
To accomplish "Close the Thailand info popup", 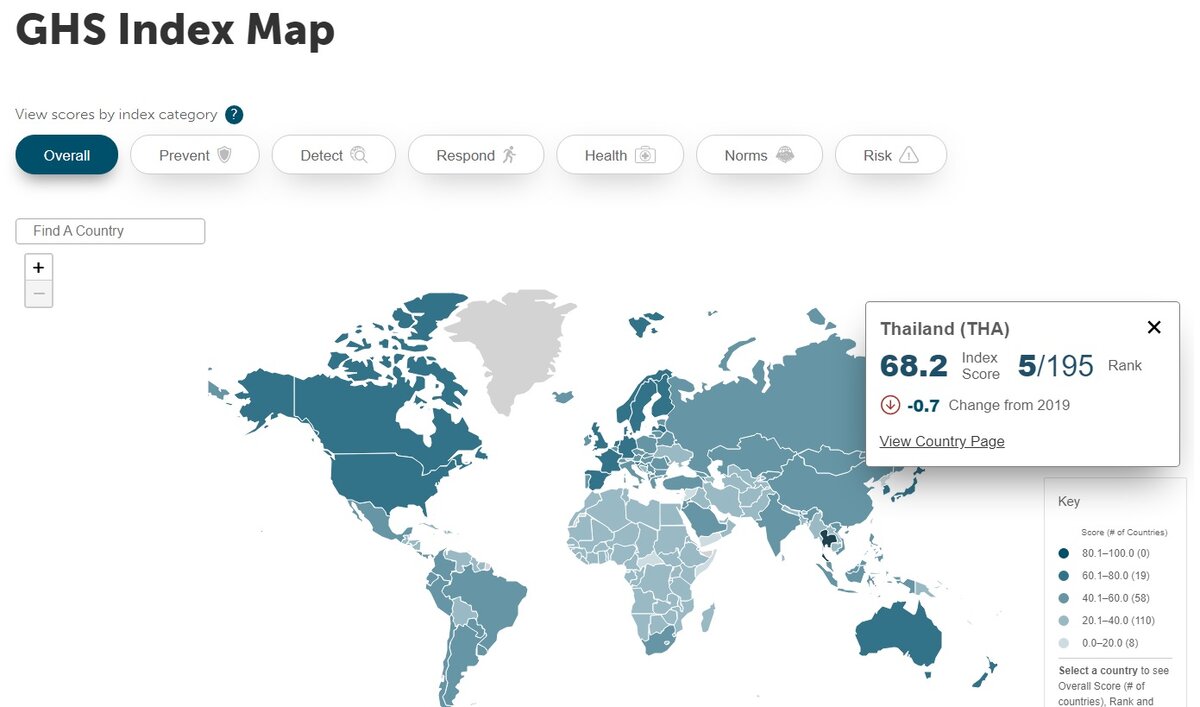I will coord(1154,327).
